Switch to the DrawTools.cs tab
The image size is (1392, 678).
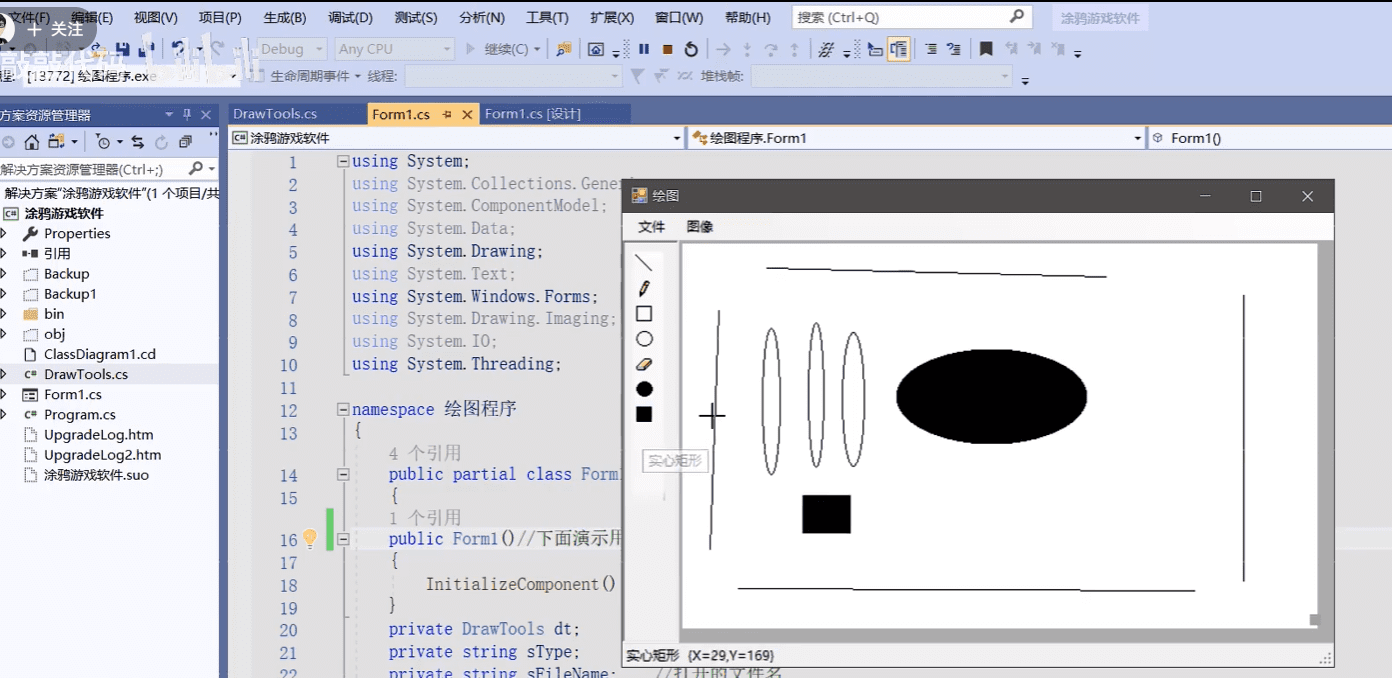click(275, 114)
